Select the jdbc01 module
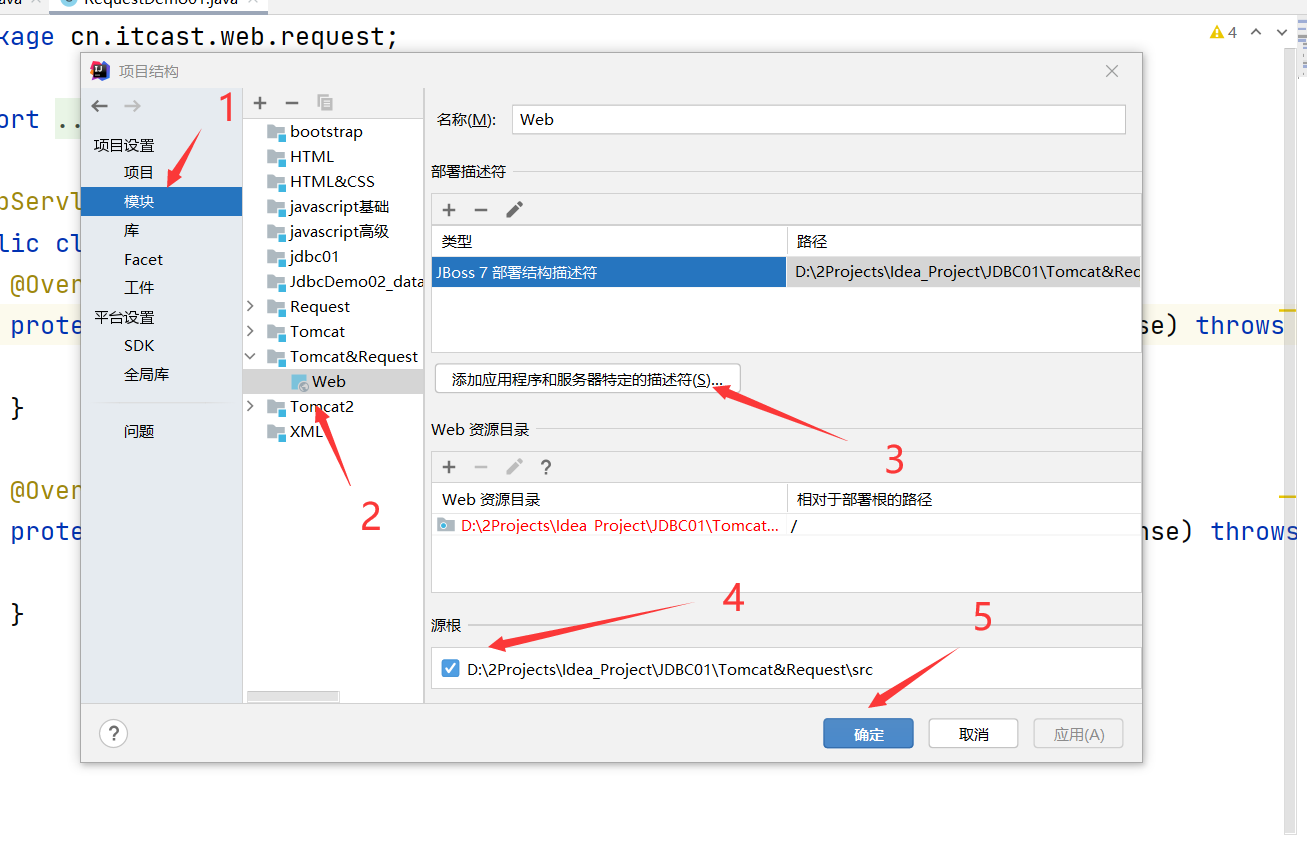Image resolution: width=1307 pixels, height=850 pixels. (x=314, y=256)
